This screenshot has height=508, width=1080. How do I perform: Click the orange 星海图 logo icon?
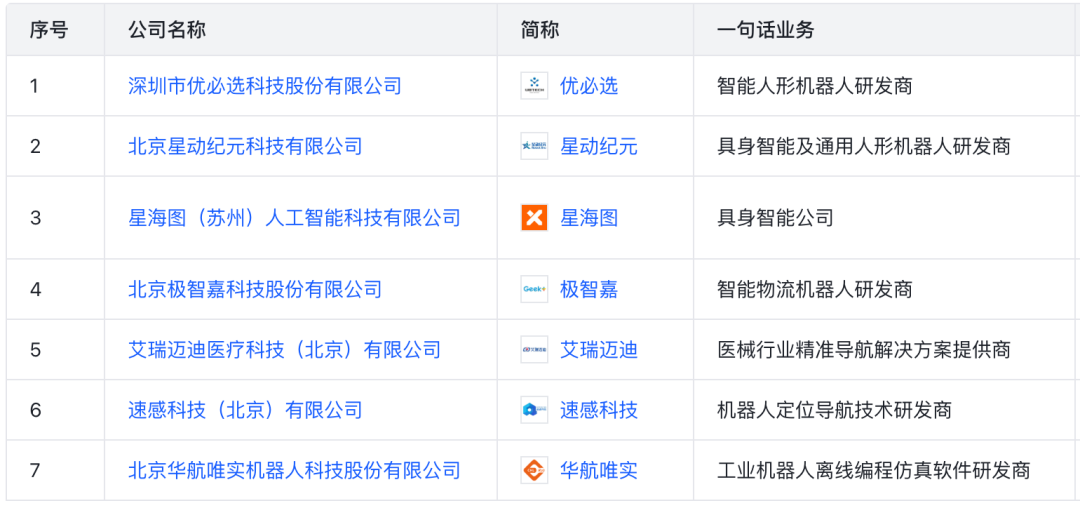pyautogui.click(x=534, y=218)
